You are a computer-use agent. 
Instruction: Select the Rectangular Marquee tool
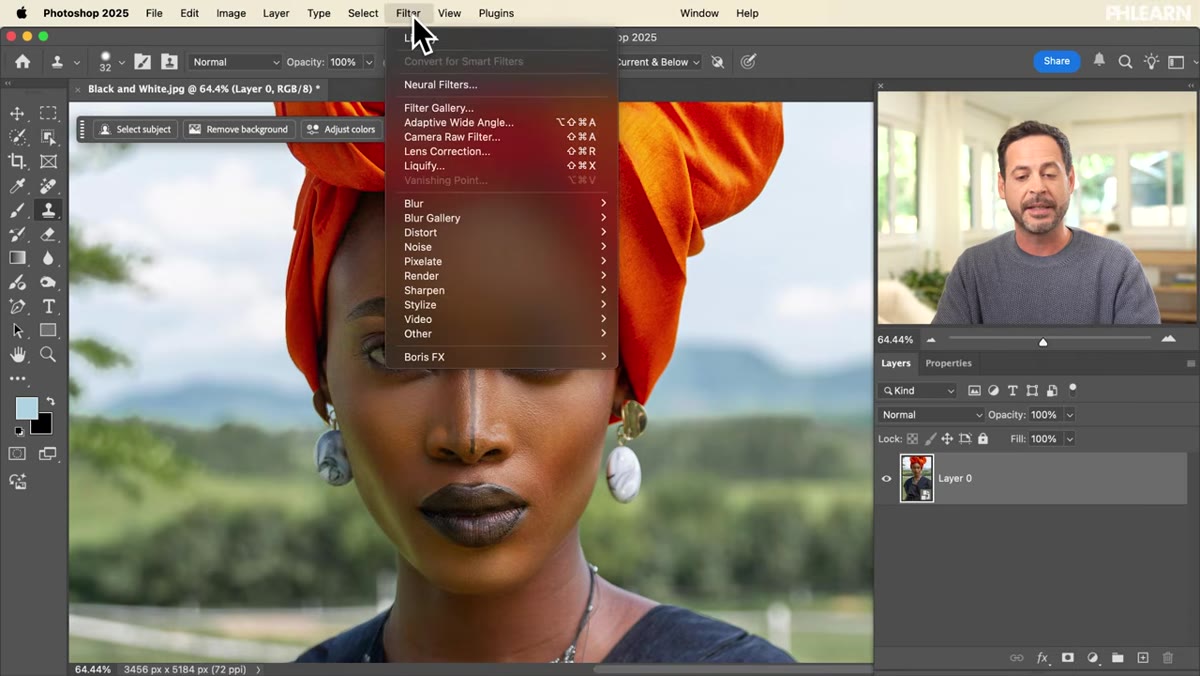(x=48, y=113)
